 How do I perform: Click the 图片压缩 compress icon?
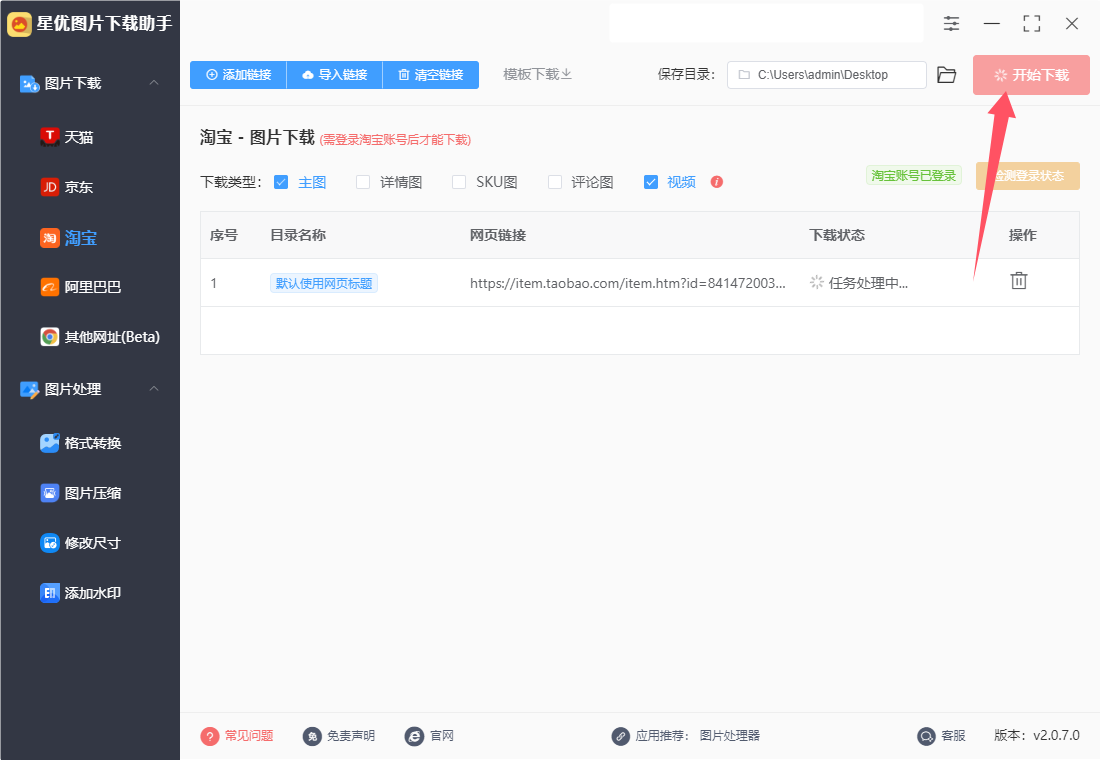coord(50,493)
